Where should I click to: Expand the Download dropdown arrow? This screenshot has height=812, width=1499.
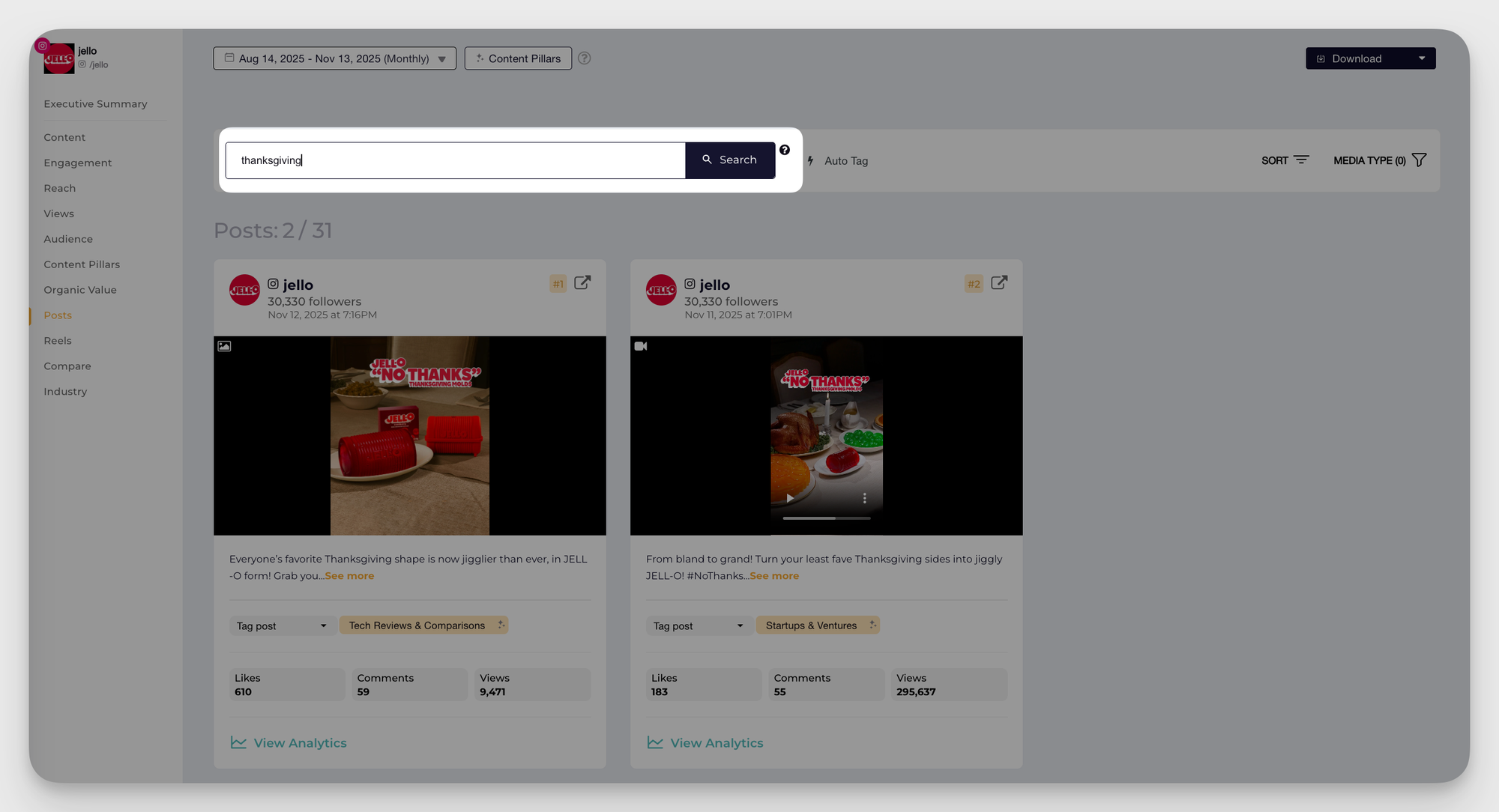pos(1422,58)
